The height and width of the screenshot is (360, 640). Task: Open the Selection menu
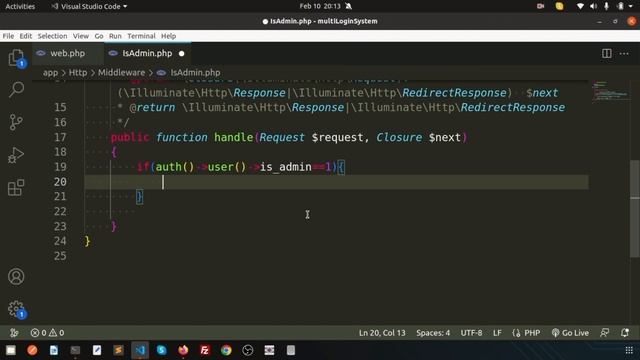tap(52, 36)
